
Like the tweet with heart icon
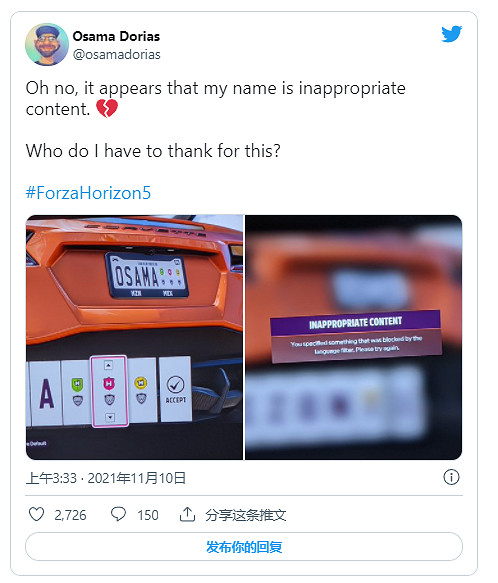36,515
